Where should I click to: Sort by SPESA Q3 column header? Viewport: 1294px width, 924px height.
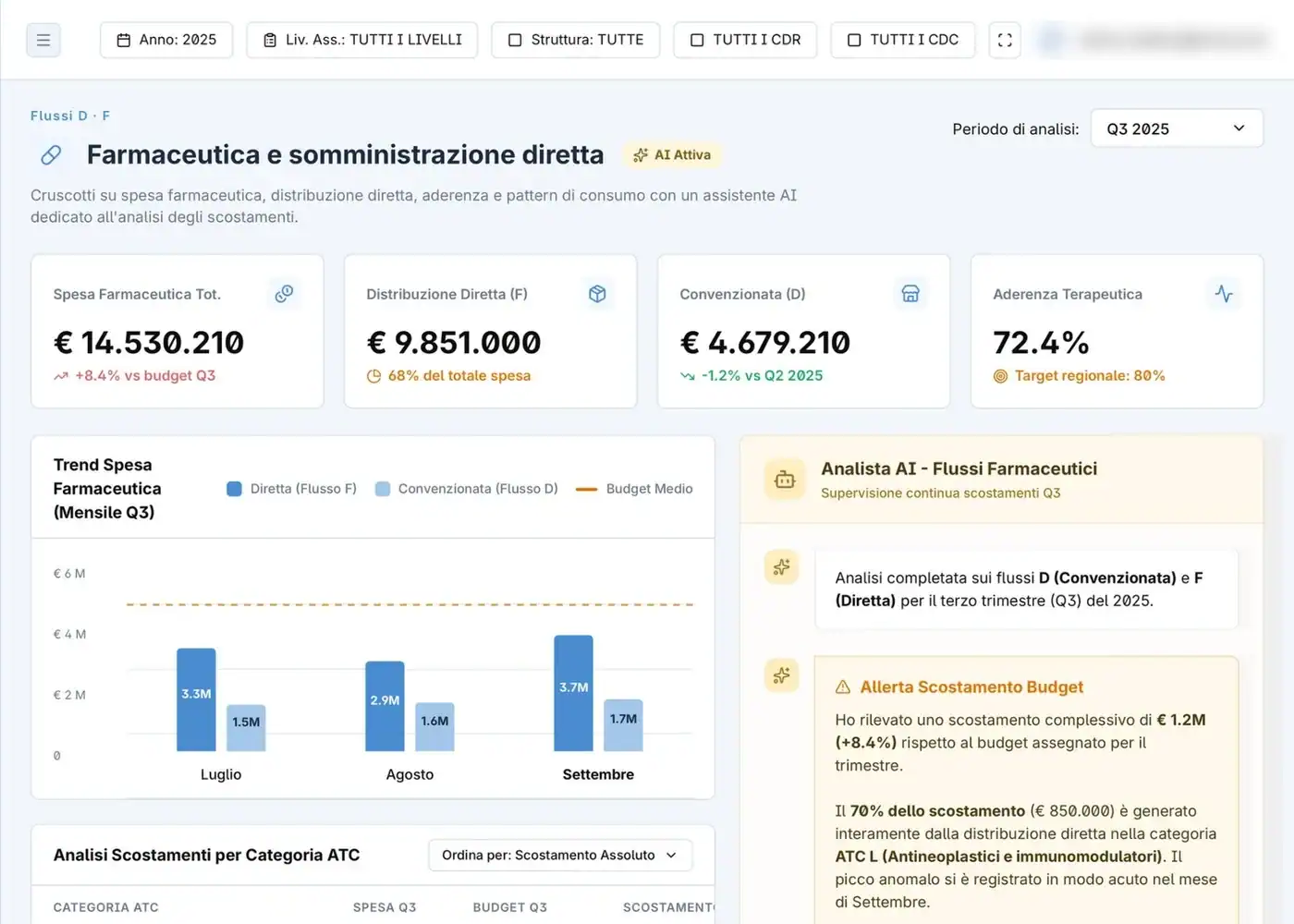385,907
